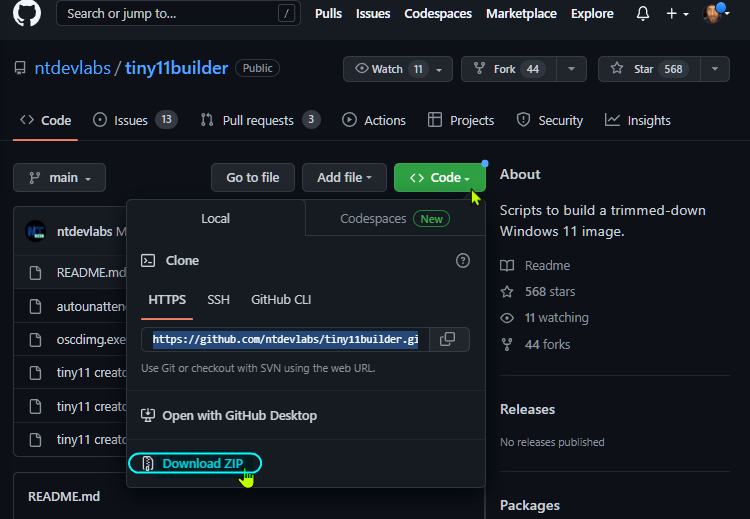Expand the Add file dropdown
Screen dimensions: 750x519
344,177
